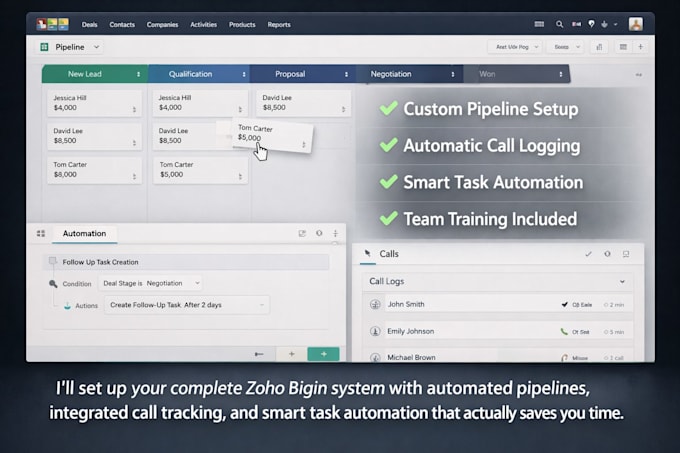Select the New Lead stage header

pyautogui.click(x=95, y=74)
